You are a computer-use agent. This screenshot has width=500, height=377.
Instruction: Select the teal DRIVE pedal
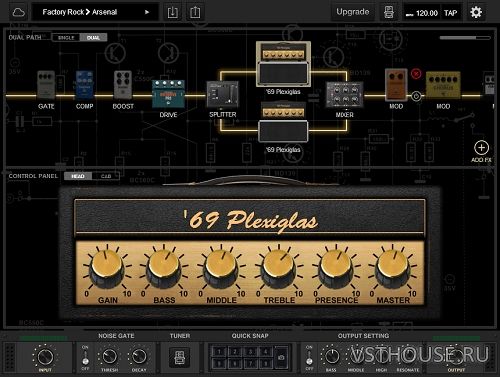[x=168, y=94]
